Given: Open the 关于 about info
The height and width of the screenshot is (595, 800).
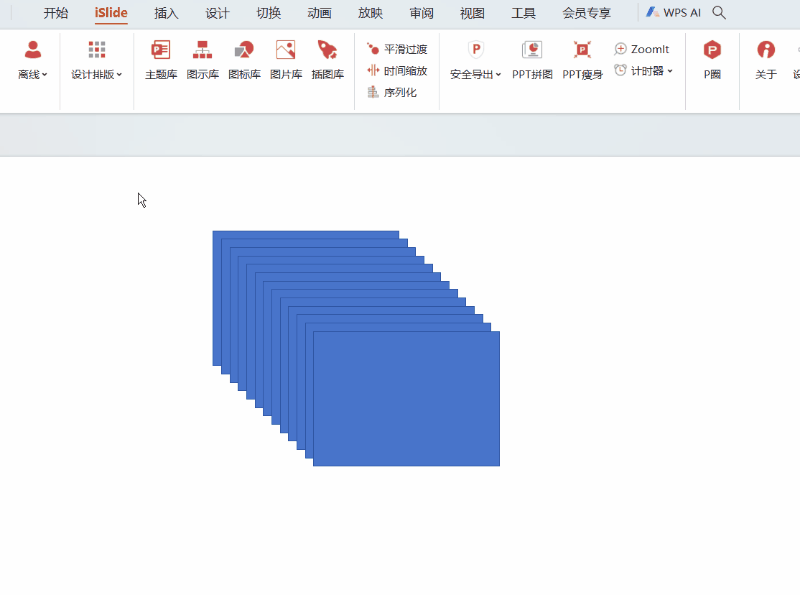Looking at the screenshot, I should pos(766,60).
